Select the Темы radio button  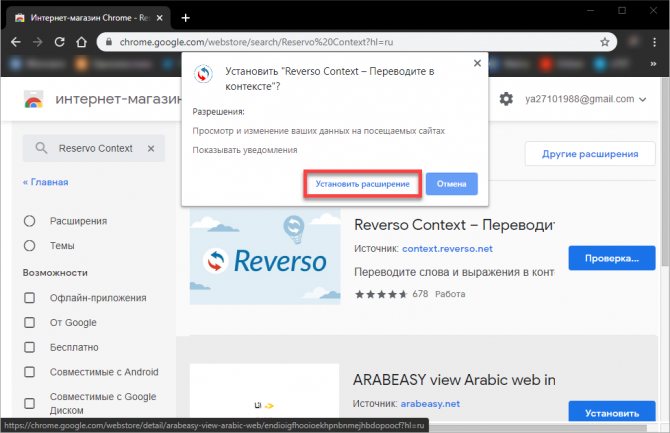pyautogui.click(x=29, y=246)
